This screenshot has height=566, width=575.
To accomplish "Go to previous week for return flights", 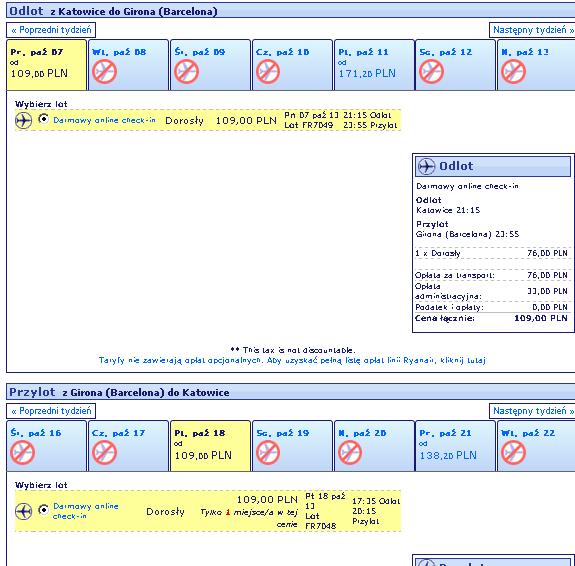I will [51, 411].
